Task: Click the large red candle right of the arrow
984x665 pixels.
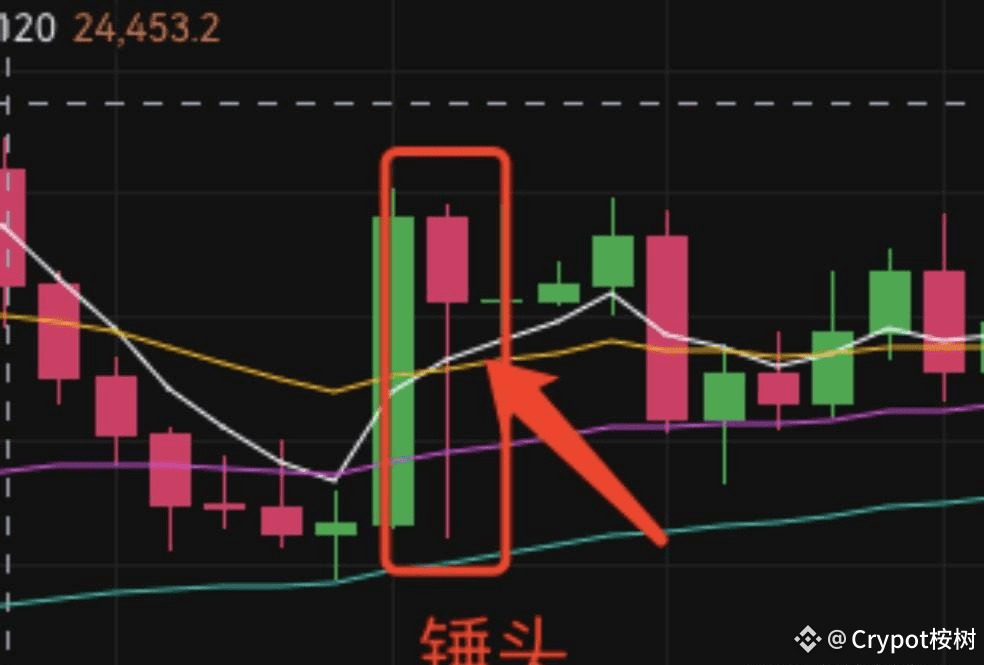Action: [x=667, y=327]
